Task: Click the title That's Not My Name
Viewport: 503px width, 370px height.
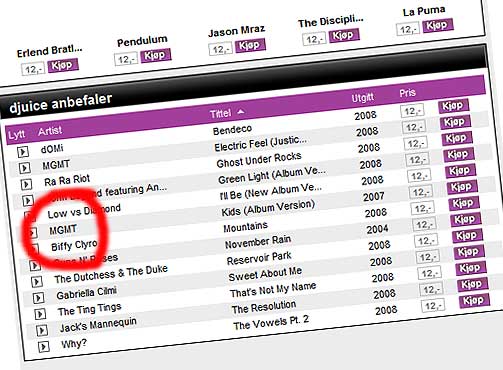Action: coord(273,289)
